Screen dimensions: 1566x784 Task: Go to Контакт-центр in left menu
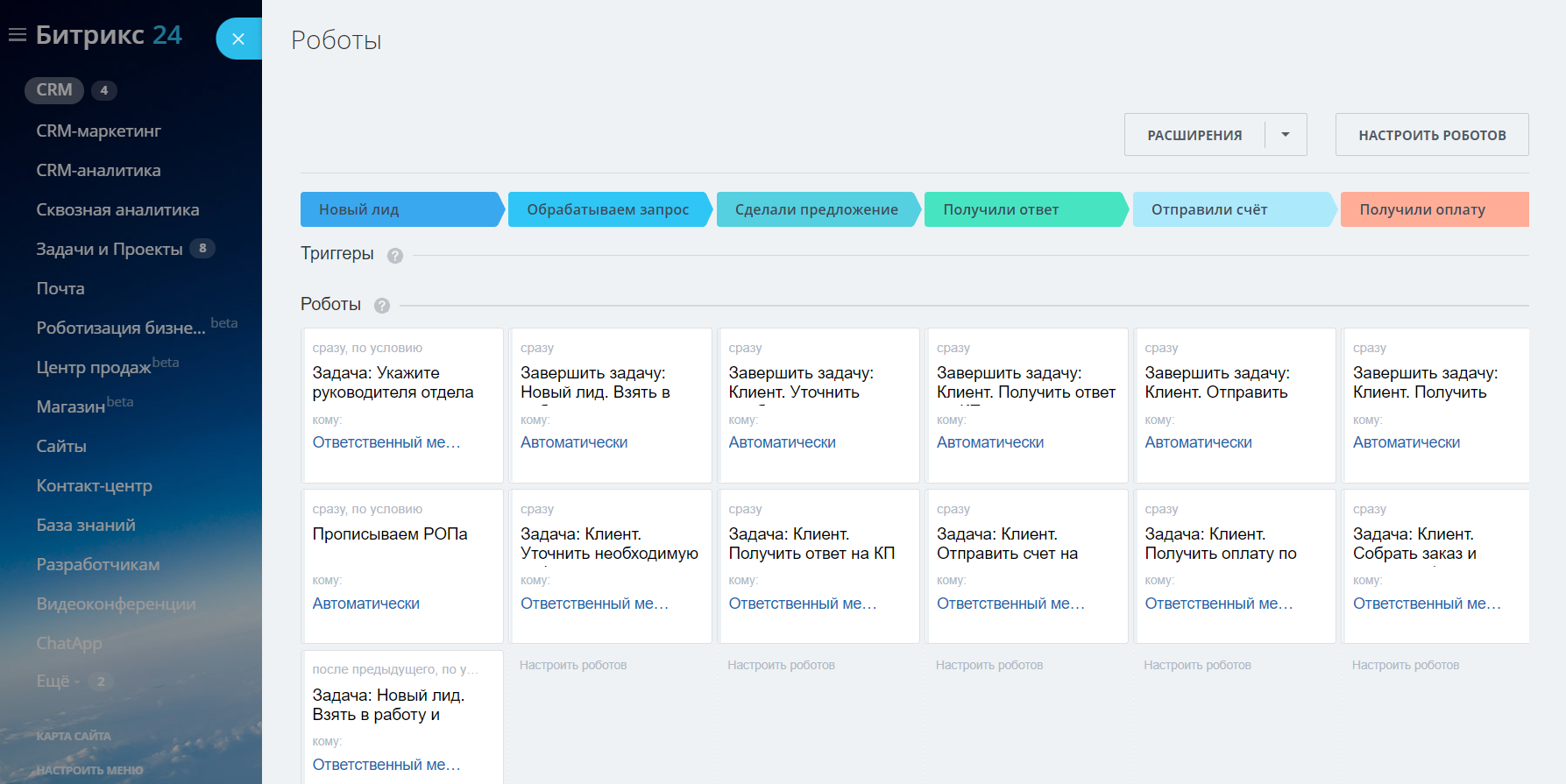click(x=94, y=485)
